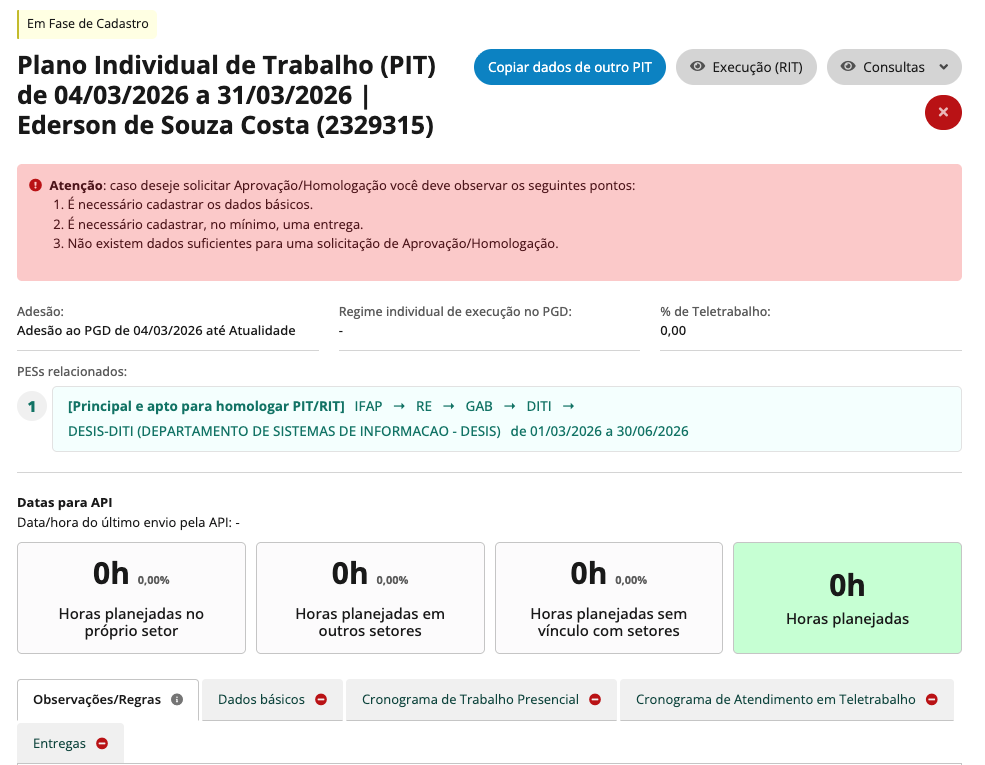The image size is (985, 765).
Task: Click 'Data/hora do último envio pela API' text
Action: [128, 523]
